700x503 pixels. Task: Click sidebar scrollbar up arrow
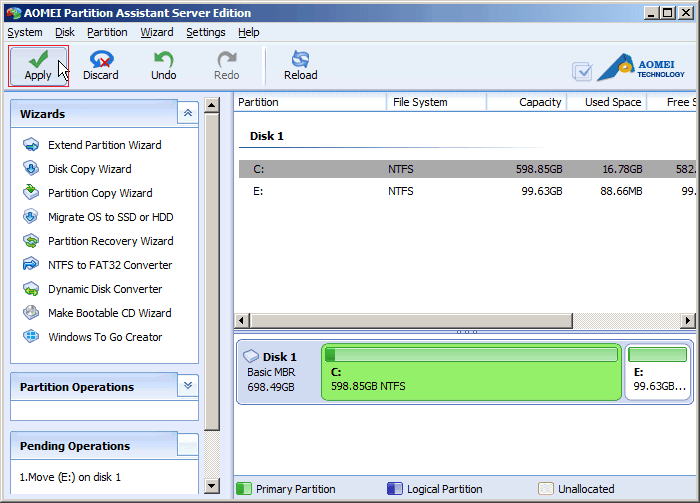pyautogui.click(x=212, y=105)
